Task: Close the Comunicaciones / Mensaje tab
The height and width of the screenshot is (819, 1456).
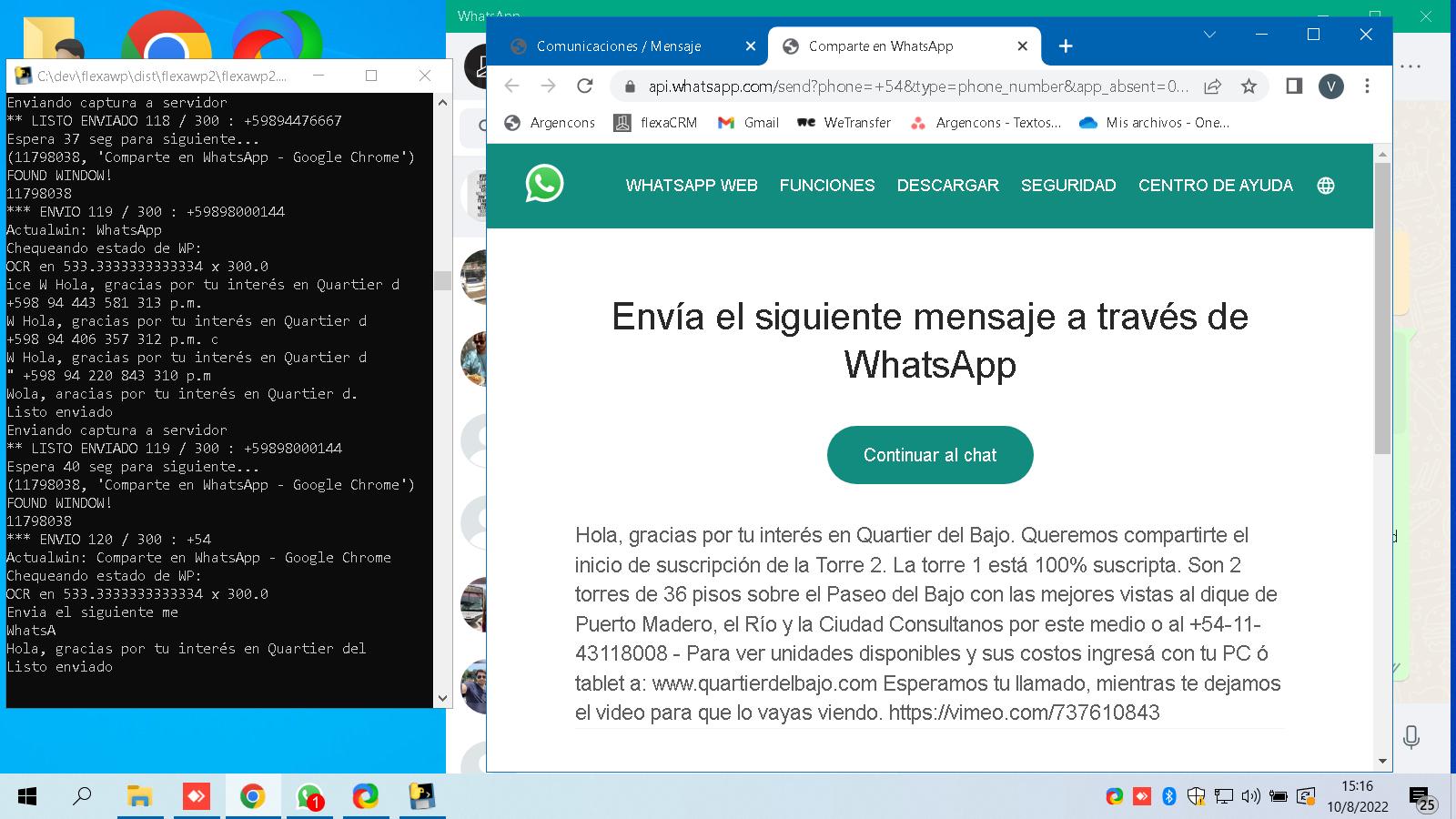Action: (751, 46)
